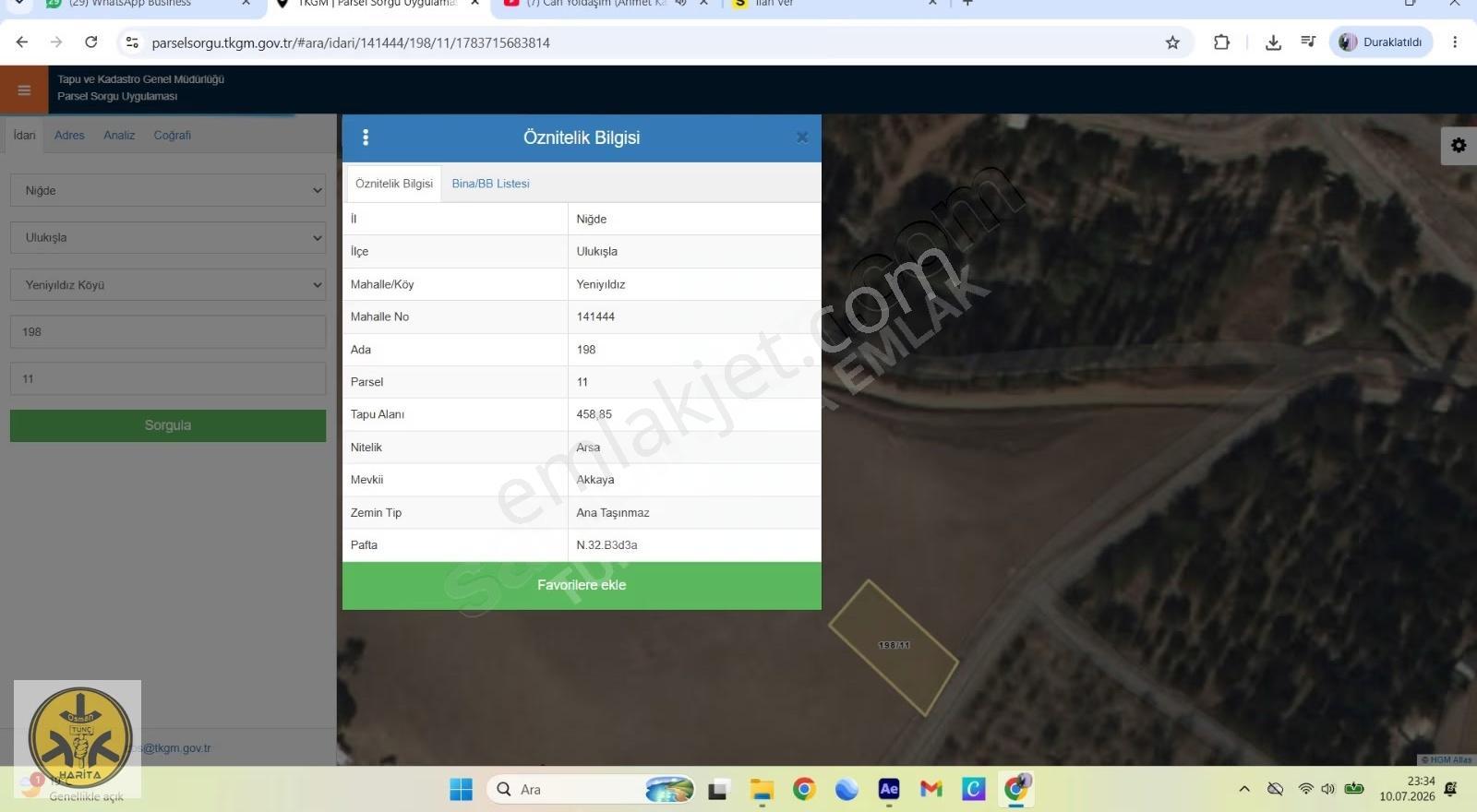
Task: Click the Parsel input field with 11
Action: (x=168, y=378)
